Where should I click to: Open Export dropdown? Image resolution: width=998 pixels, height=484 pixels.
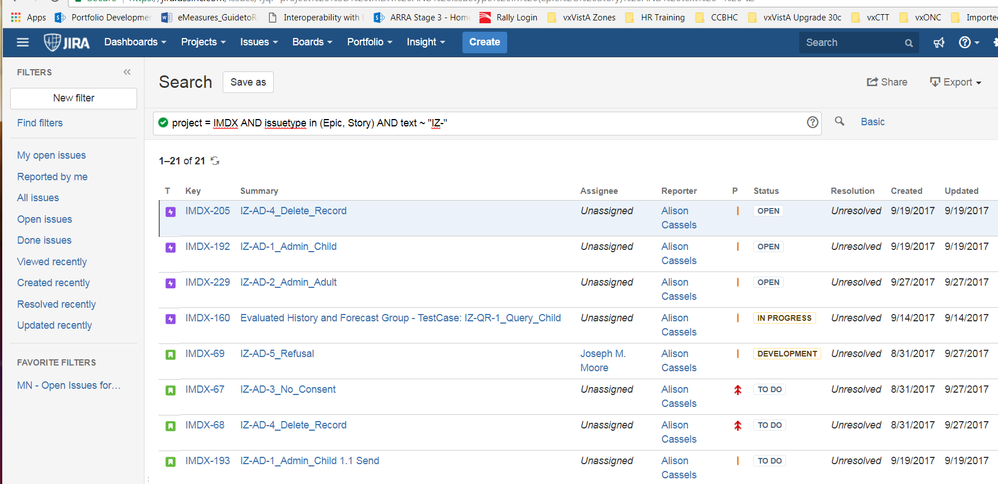(x=955, y=82)
